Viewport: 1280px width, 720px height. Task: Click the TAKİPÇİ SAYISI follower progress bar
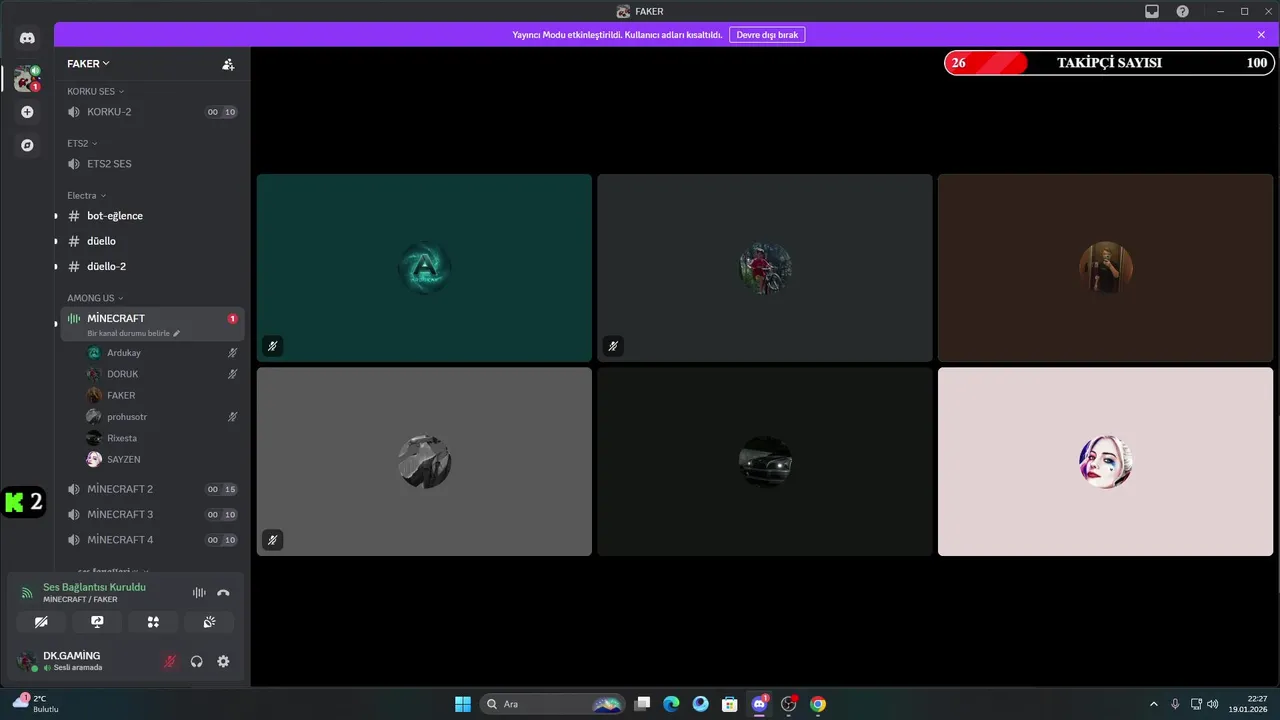pyautogui.click(x=1109, y=63)
